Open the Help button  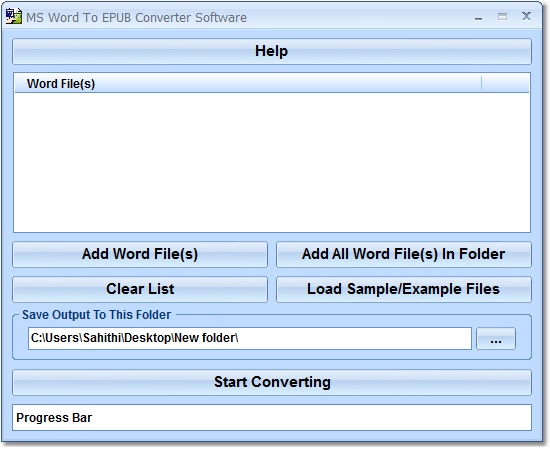[x=272, y=51]
